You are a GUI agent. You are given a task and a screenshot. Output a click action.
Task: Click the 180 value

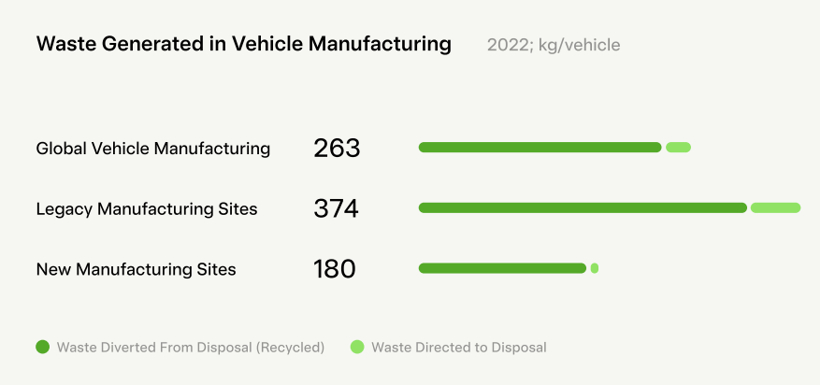[x=335, y=270]
